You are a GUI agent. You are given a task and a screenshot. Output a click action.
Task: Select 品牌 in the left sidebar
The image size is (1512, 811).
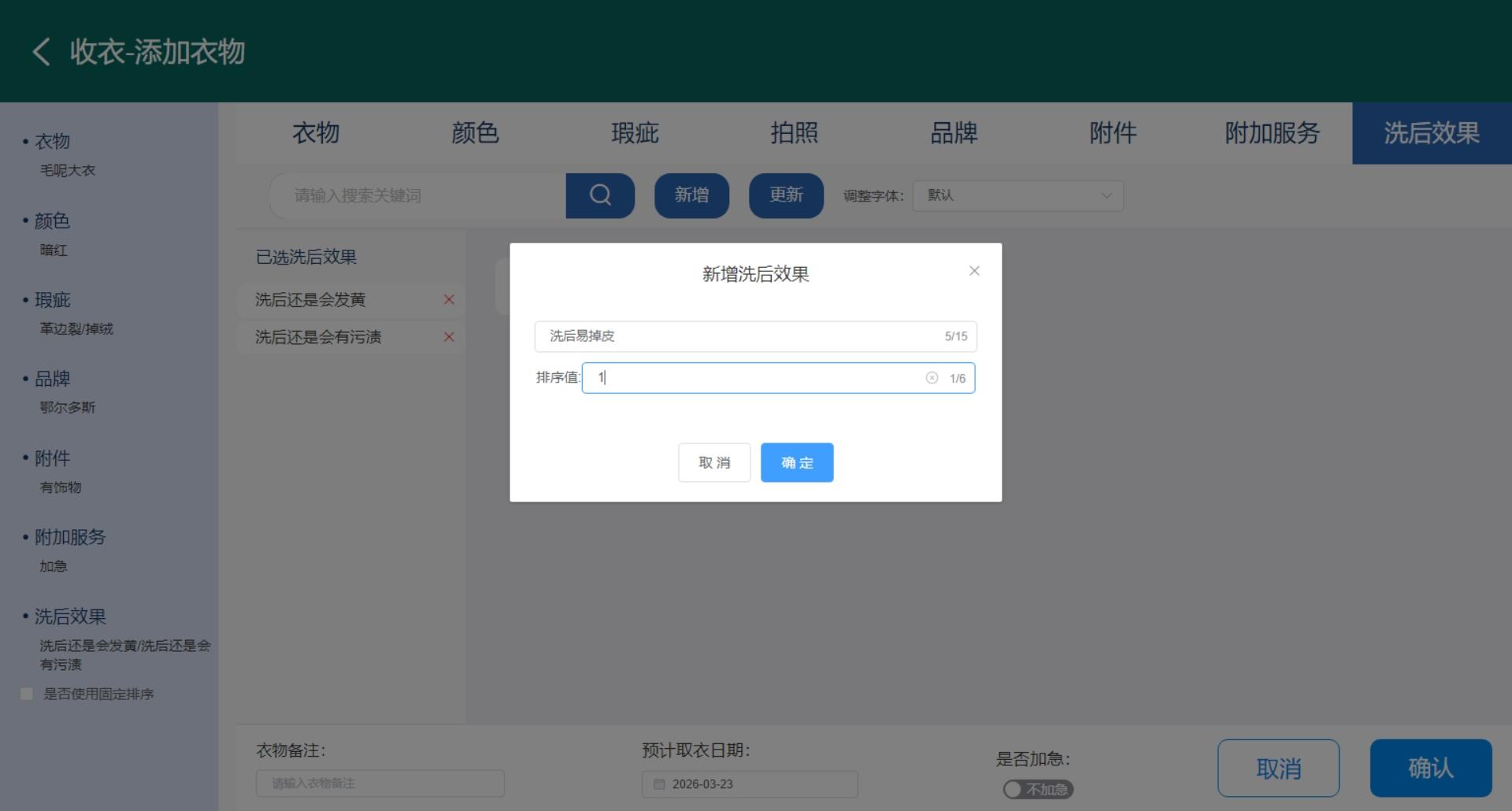click(x=52, y=379)
